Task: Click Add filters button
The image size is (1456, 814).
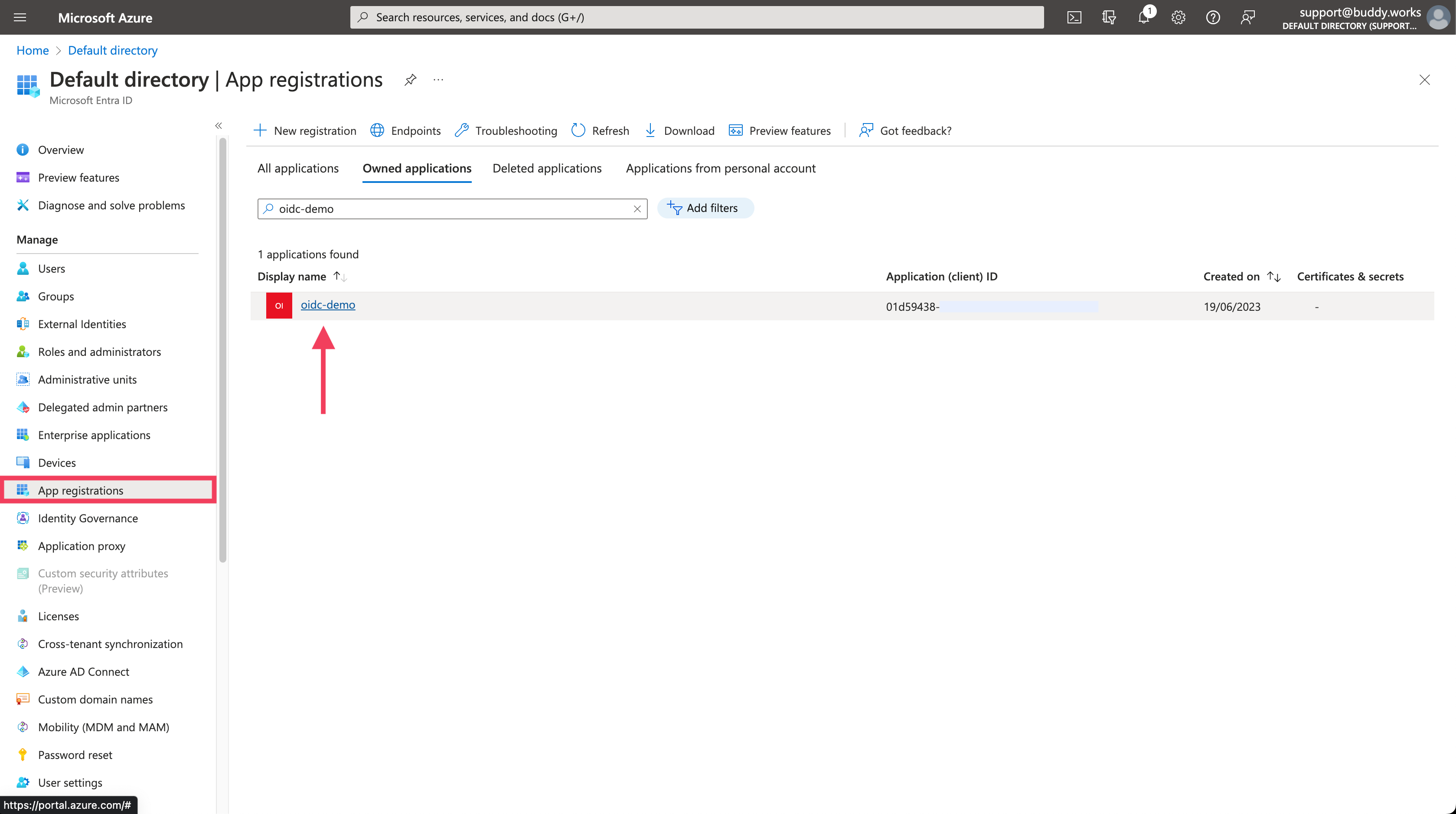Action: point(705,208)
